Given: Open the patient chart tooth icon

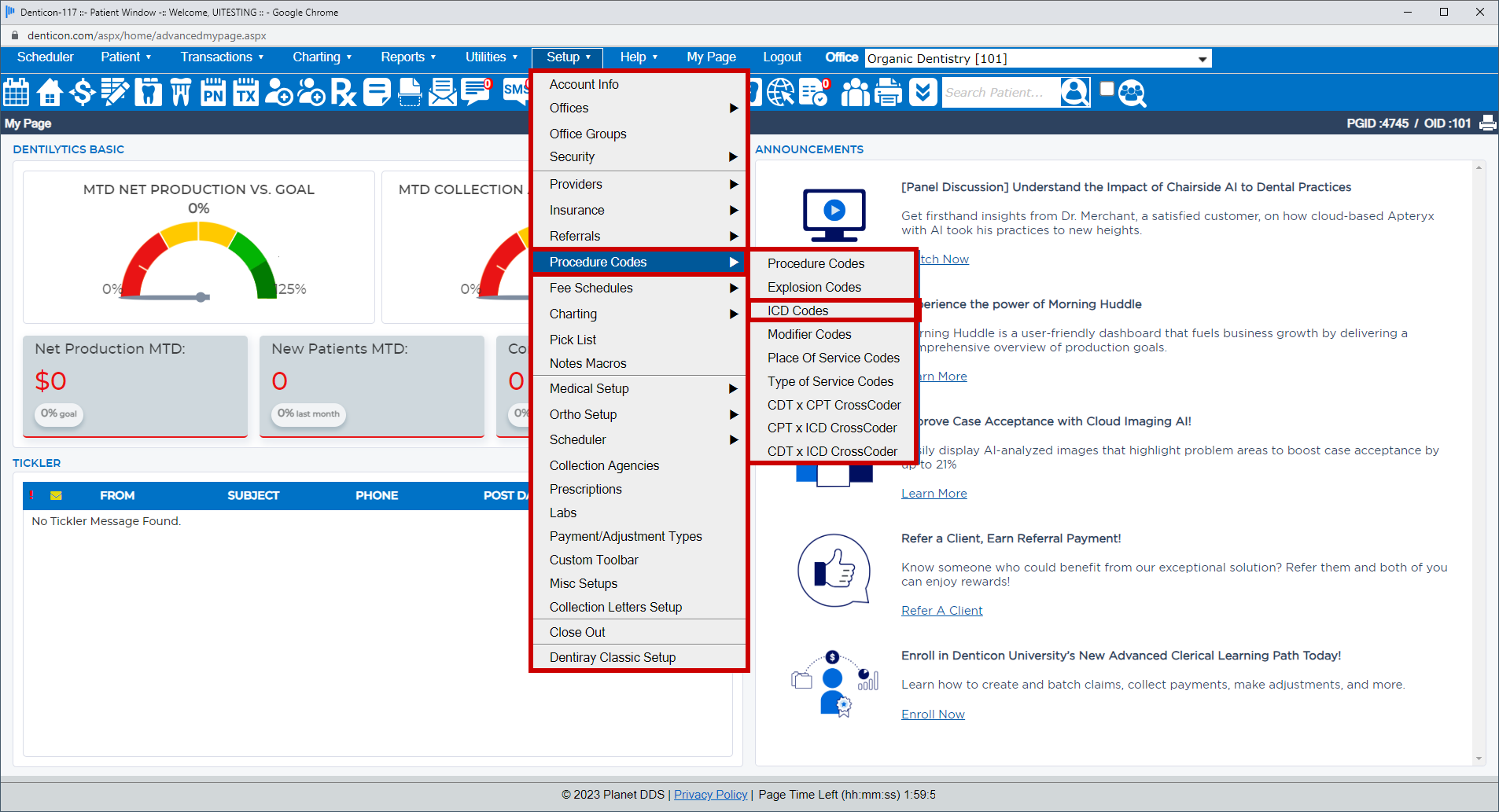Looking at the screenshot, I should point(148,92).
